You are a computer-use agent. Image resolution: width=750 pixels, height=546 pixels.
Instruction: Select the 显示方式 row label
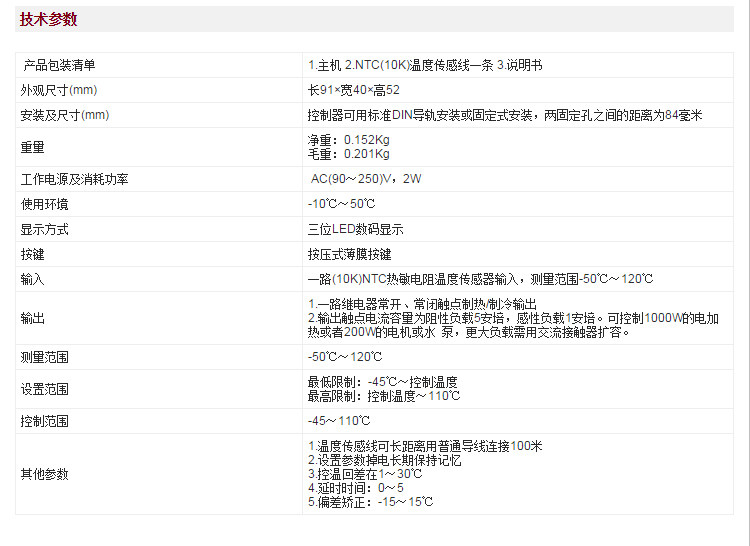click(x=45, y=229)
